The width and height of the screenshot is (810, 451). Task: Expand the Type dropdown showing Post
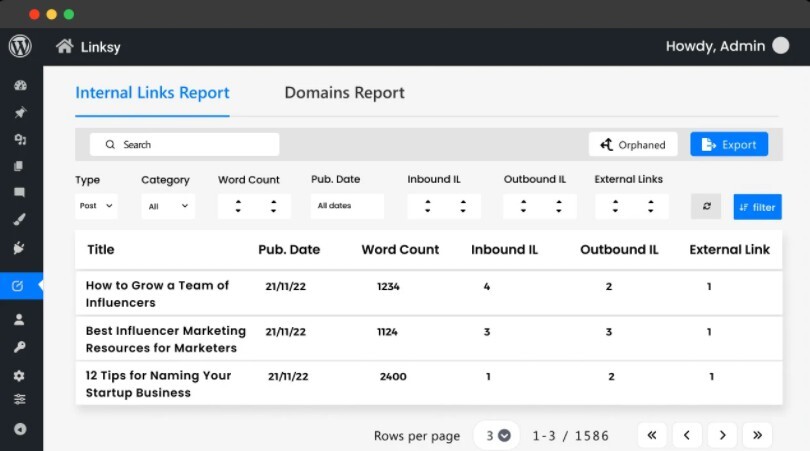pyautogui.click(x=96, y=207)
